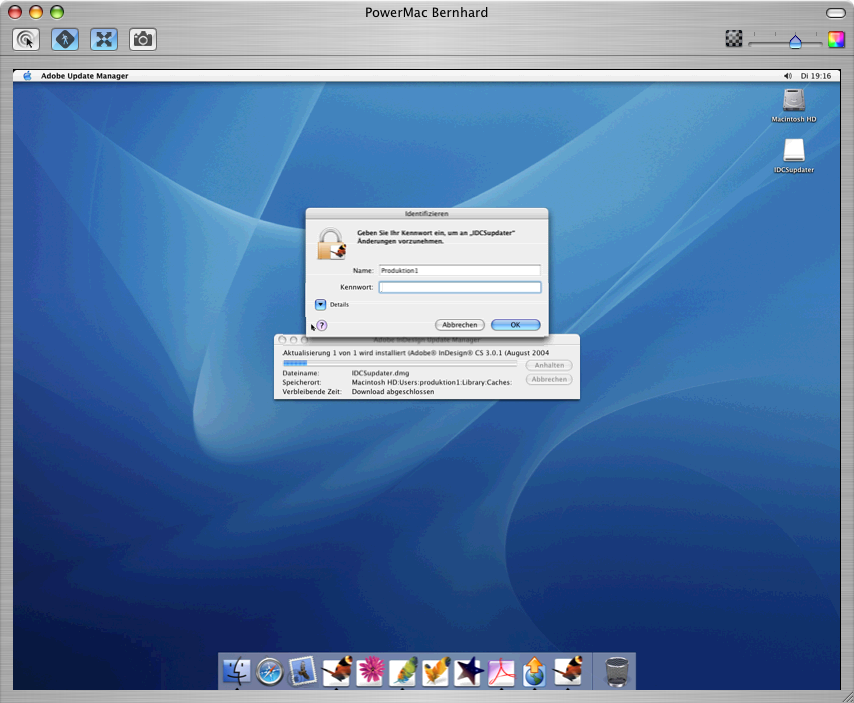Toggle the control/observe mode button in the toolbar
The image size is (854, 703).
pos(26,40)
